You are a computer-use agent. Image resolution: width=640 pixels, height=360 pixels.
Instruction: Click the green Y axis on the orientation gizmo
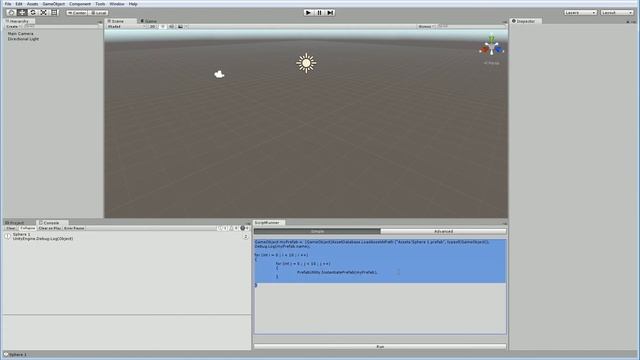(492, 39)
